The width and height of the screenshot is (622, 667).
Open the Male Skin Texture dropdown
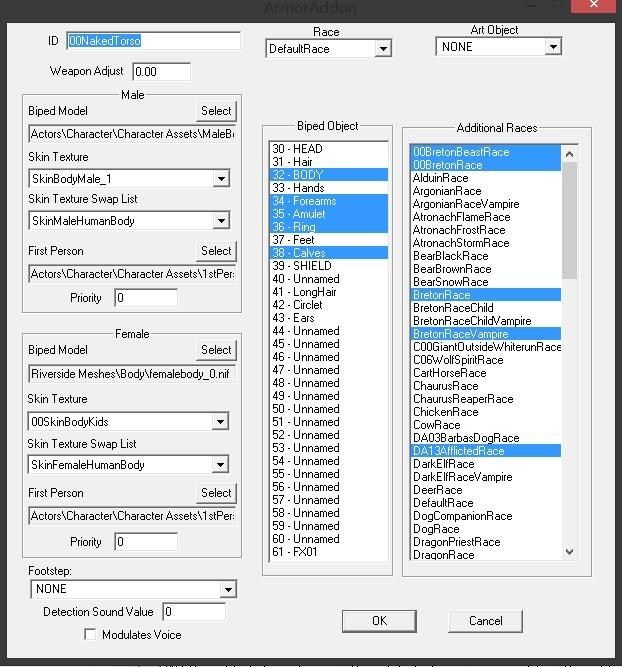point(222,179)
